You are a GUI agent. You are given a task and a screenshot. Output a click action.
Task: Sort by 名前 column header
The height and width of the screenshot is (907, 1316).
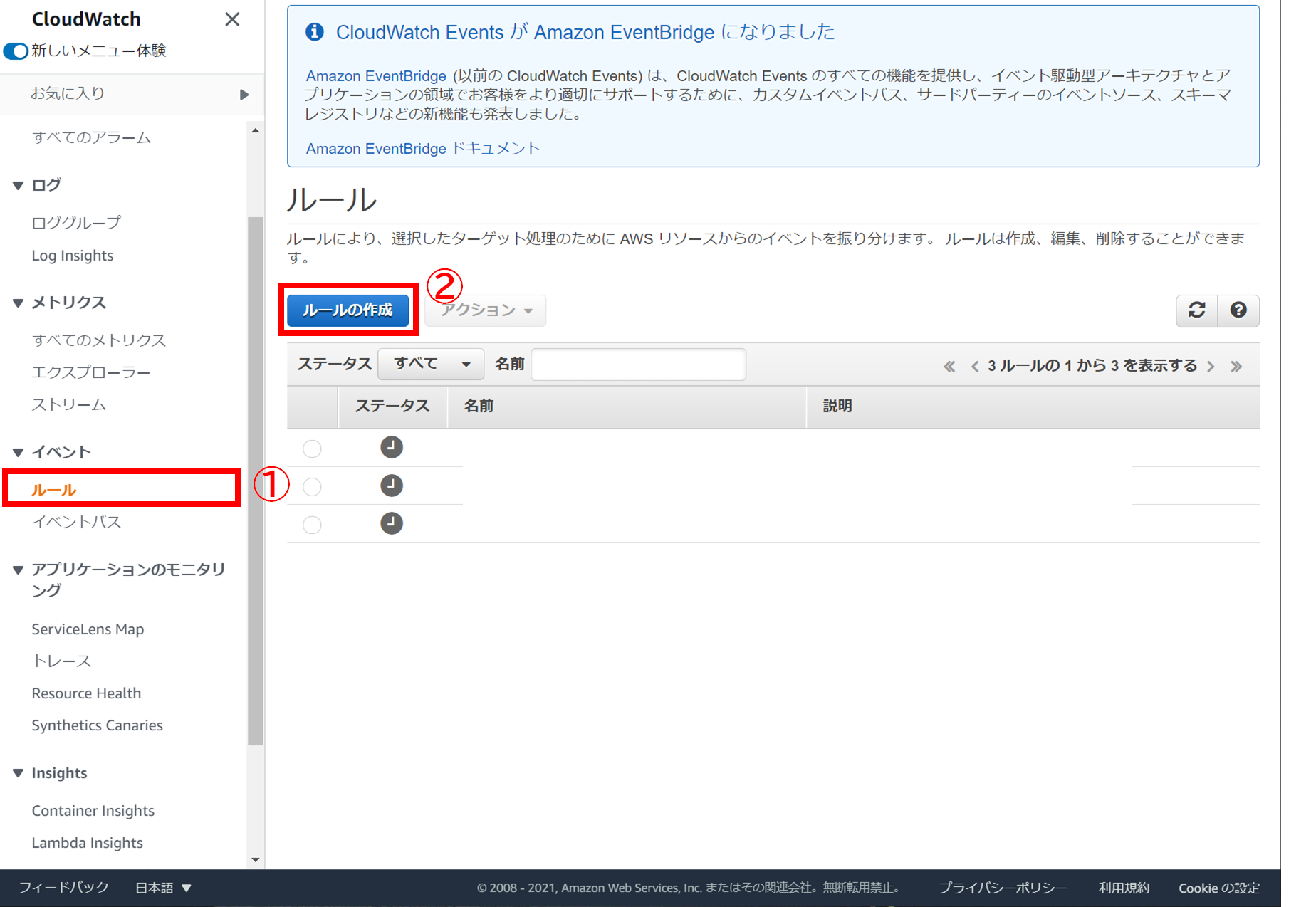[x=626, y=407]
